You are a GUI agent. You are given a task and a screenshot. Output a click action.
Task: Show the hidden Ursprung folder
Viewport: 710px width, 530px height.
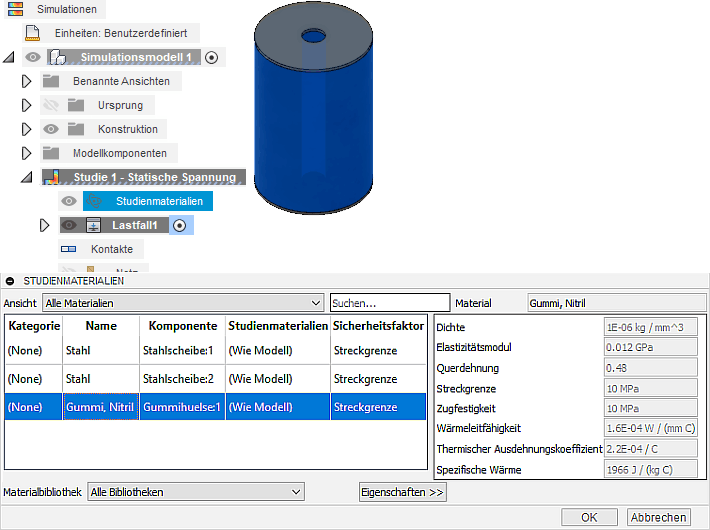coord(51,105)
